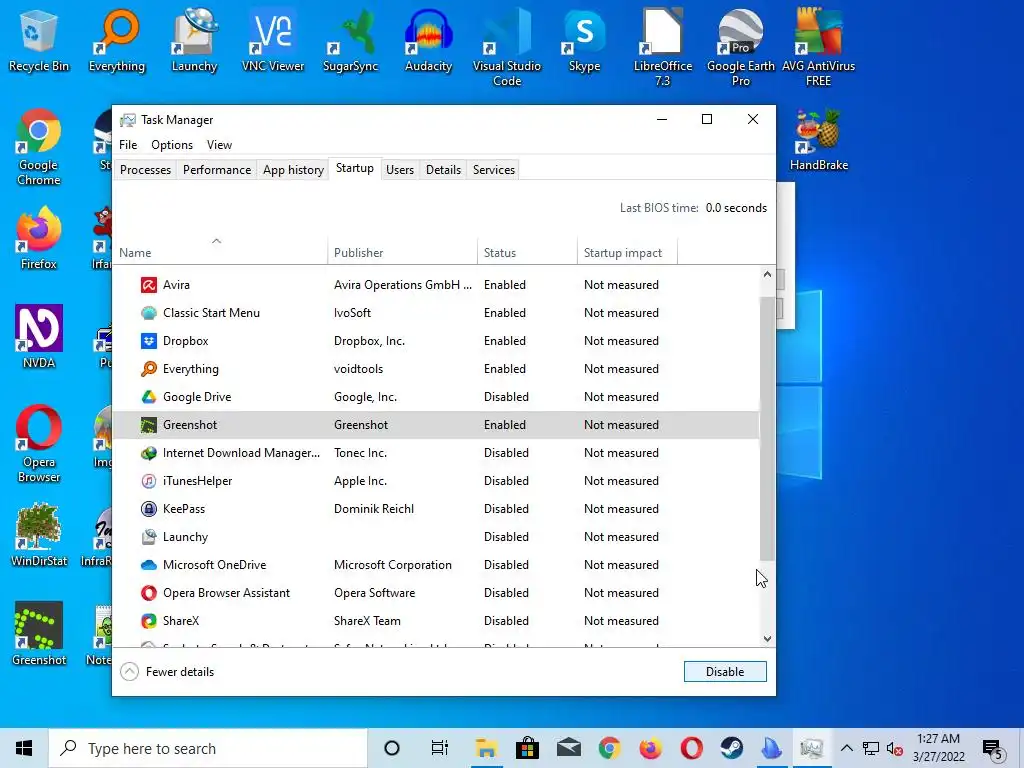Switch to the Users tab

400,170
